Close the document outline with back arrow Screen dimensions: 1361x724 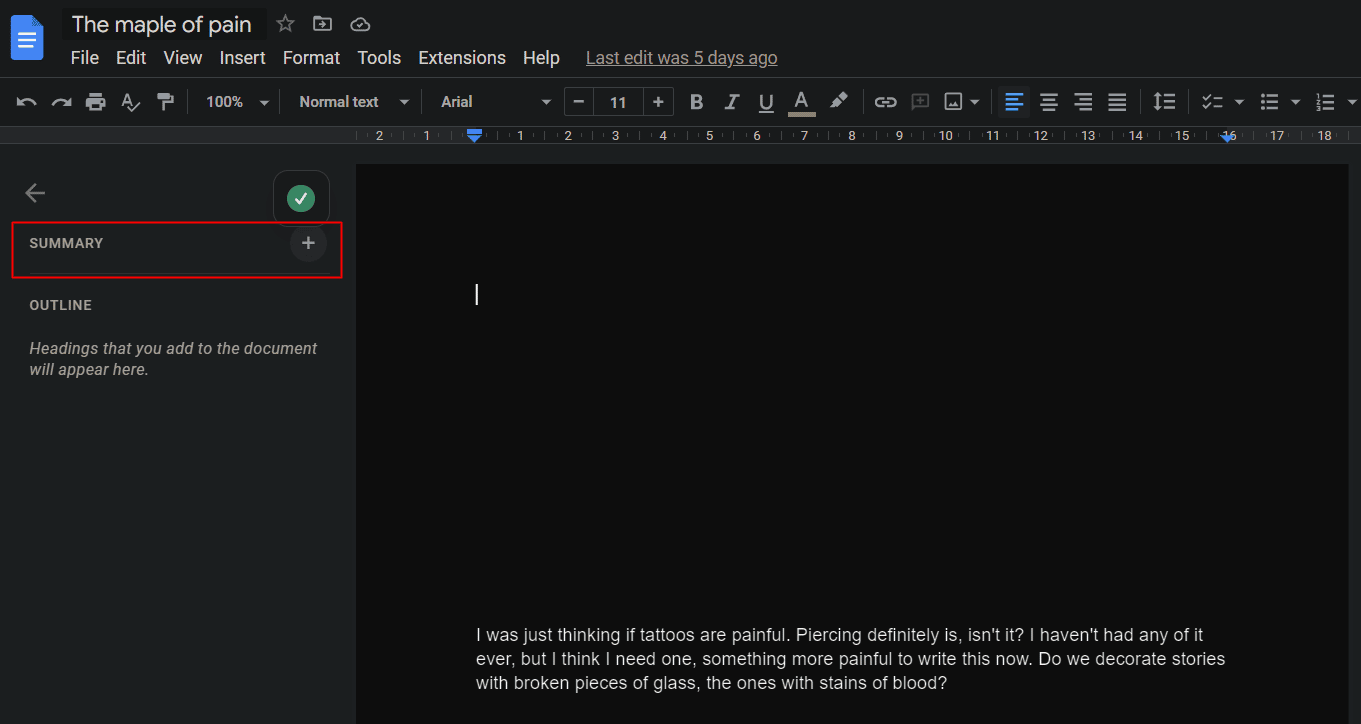[35, 193]
